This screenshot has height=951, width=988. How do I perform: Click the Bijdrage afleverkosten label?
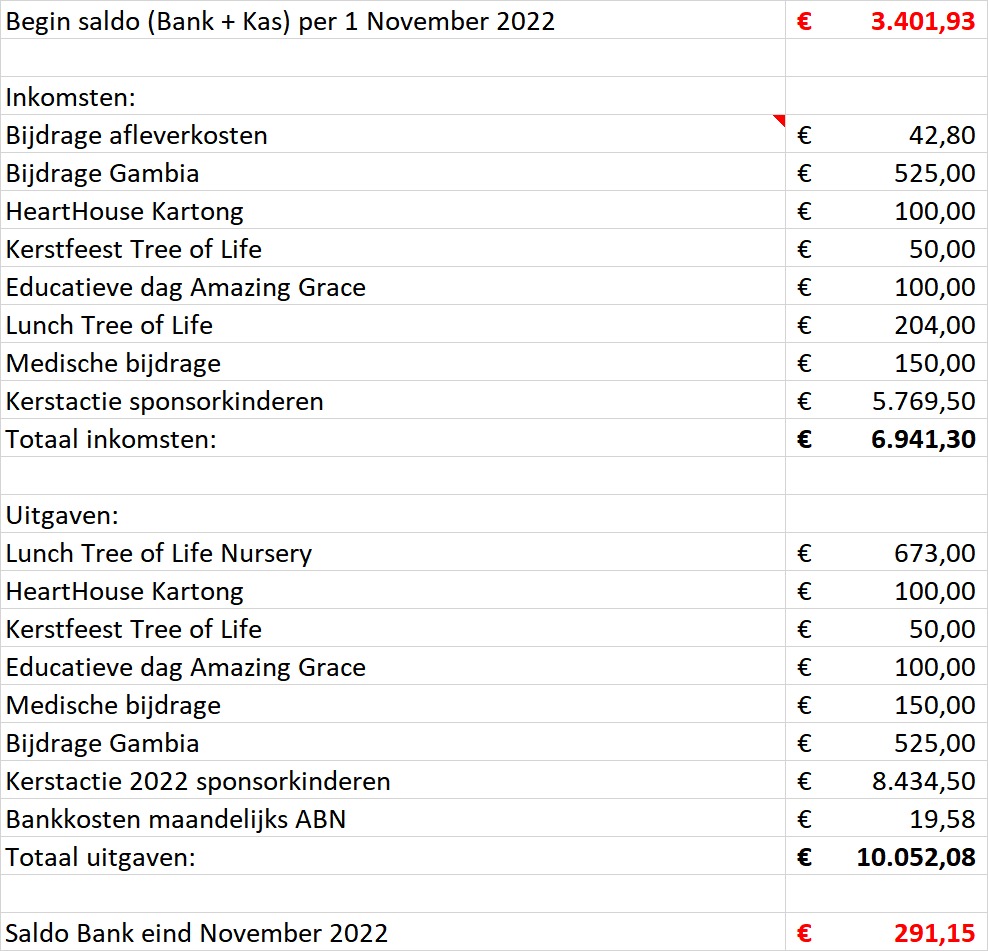pos(137,135)
